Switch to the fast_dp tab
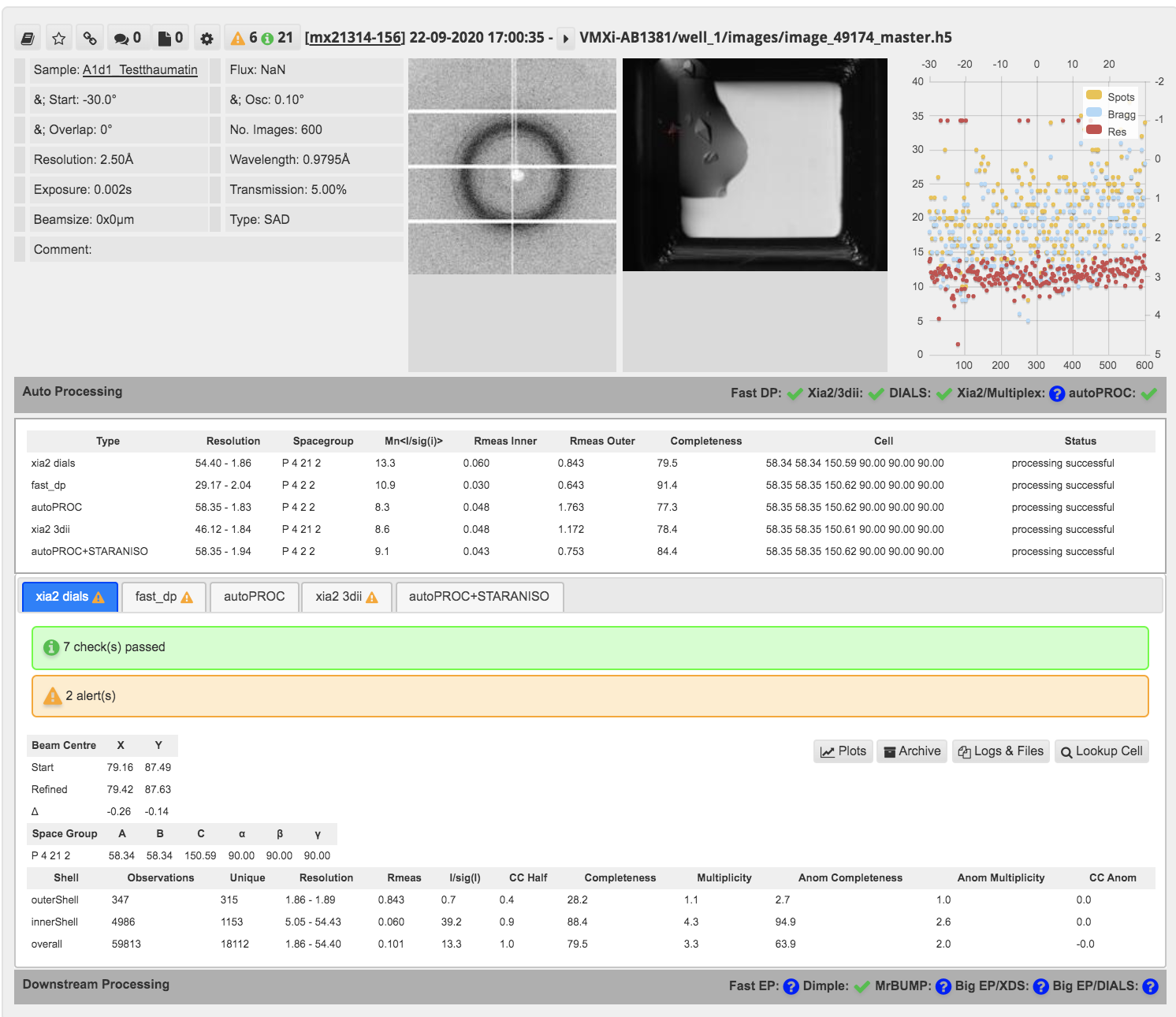 163,597
